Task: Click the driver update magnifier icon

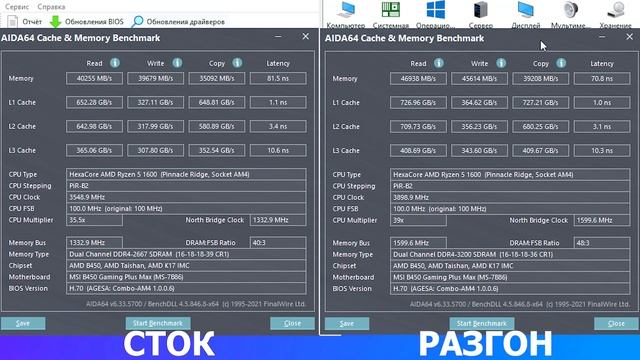Action: click(x=138, y=21)
